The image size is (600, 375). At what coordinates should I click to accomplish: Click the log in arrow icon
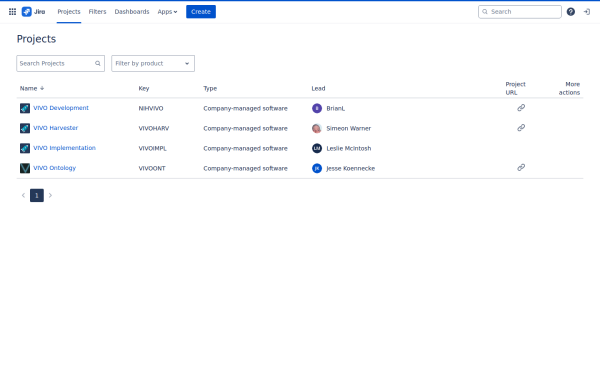(x=587, y=12)
